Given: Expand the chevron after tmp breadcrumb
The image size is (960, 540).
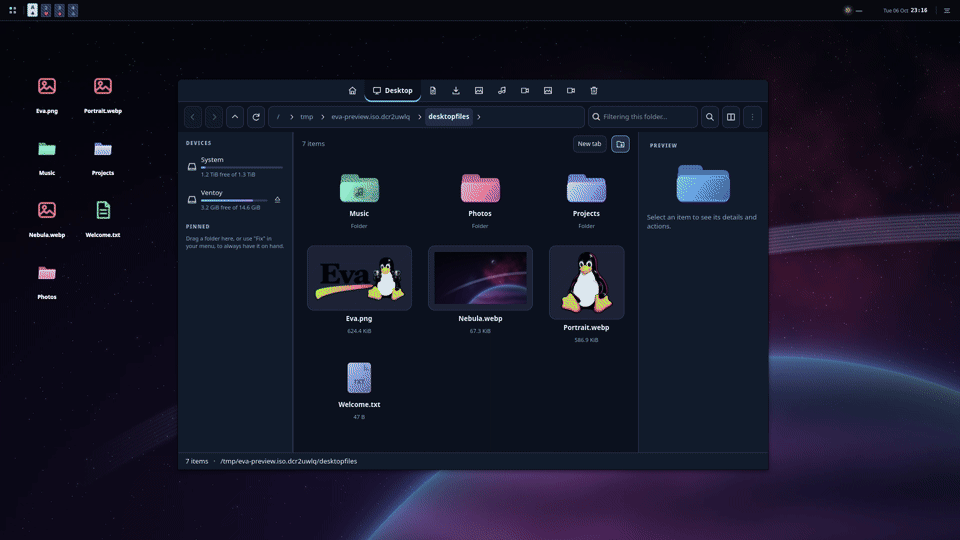Looking at the screenshot, I should coord(323,117).
